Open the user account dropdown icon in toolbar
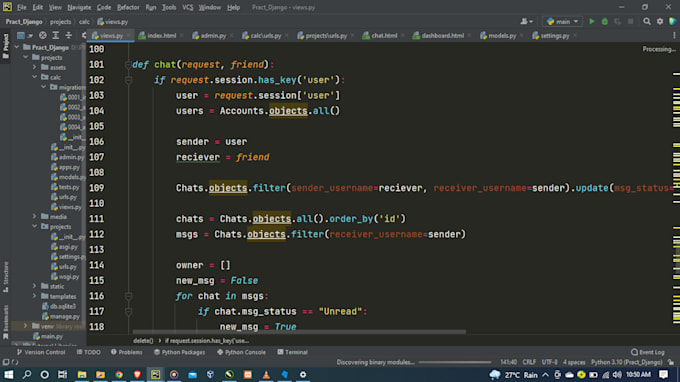Viewport: 680px width, 382px height. coord(526,21)
